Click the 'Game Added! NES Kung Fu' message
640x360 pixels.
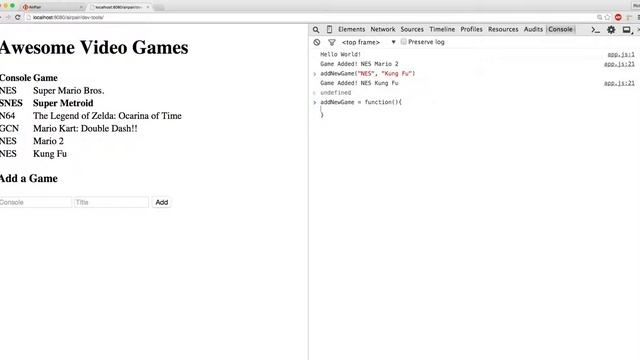[359, 83]
